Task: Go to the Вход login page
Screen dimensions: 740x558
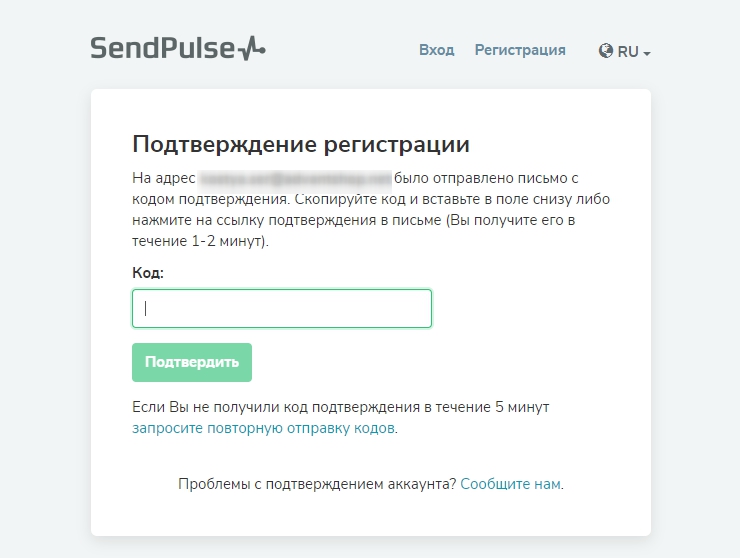Action: coord(436,50)
